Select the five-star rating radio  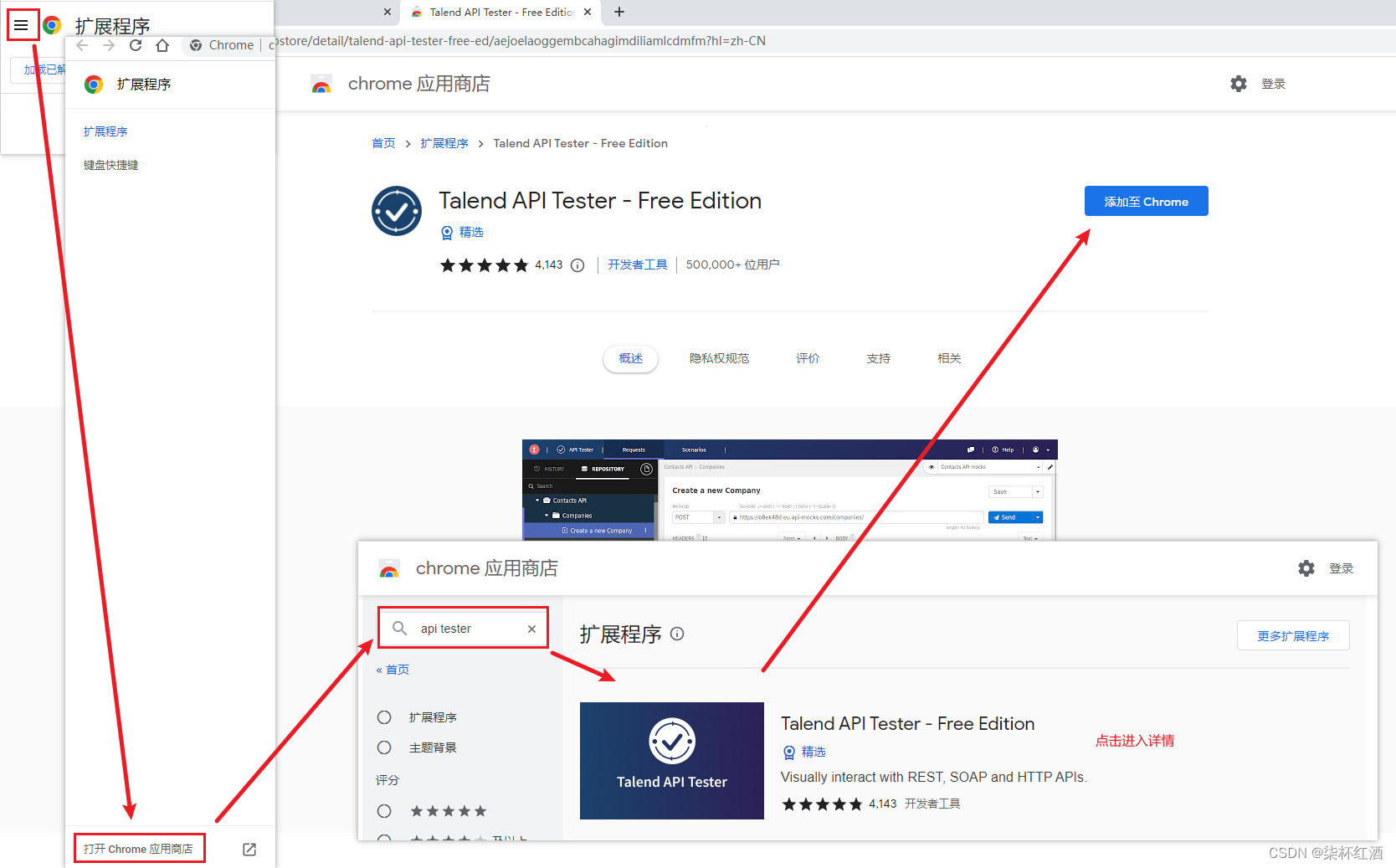tap(384, 811)
